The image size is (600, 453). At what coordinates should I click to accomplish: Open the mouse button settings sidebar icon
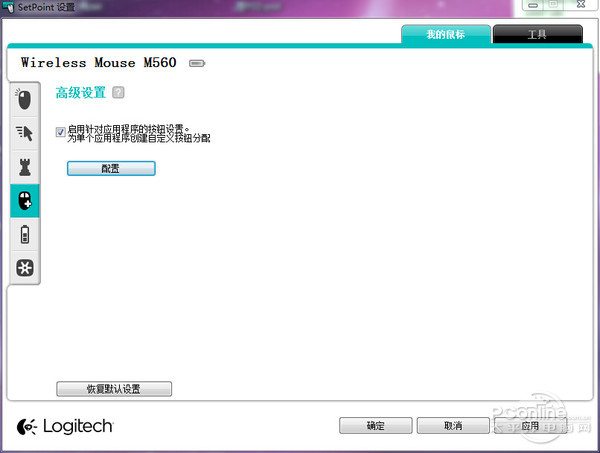(24, 99)
